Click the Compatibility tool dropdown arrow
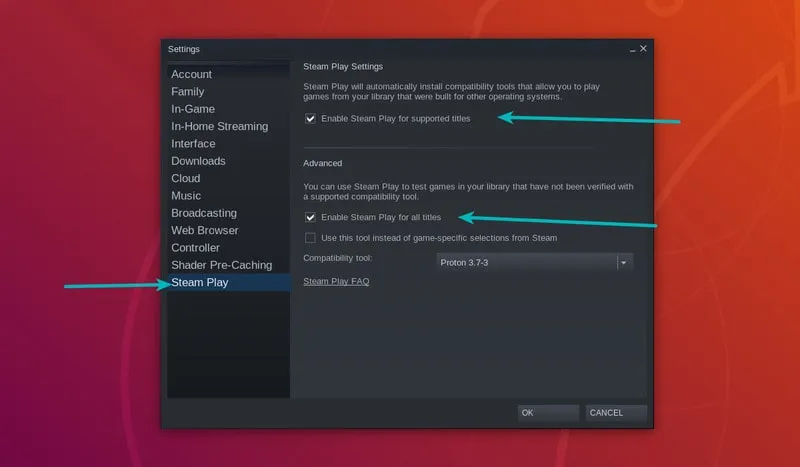The image size is (800, 467). pyautogui.click(x=624, y=262)
